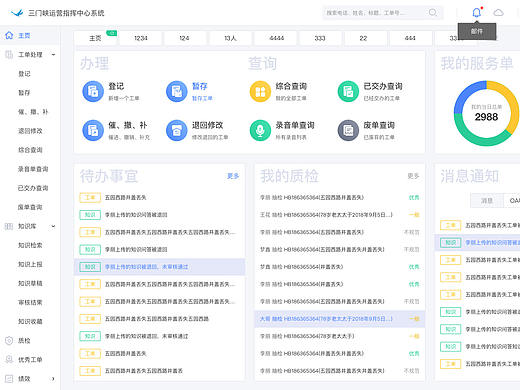This screenshot has width=520, height=390.
Task: Open 录音单查询 in the sidebar menu
Action: point(33,169)
